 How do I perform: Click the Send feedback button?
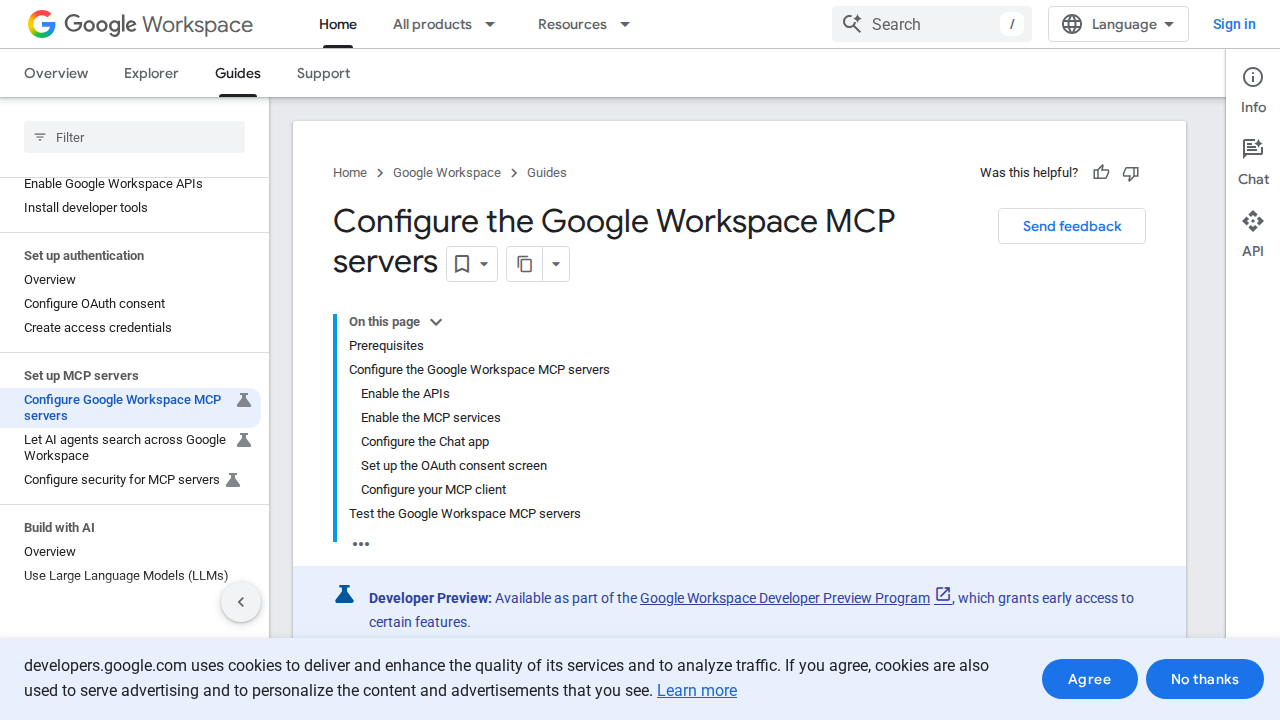tap(1072, 226)
